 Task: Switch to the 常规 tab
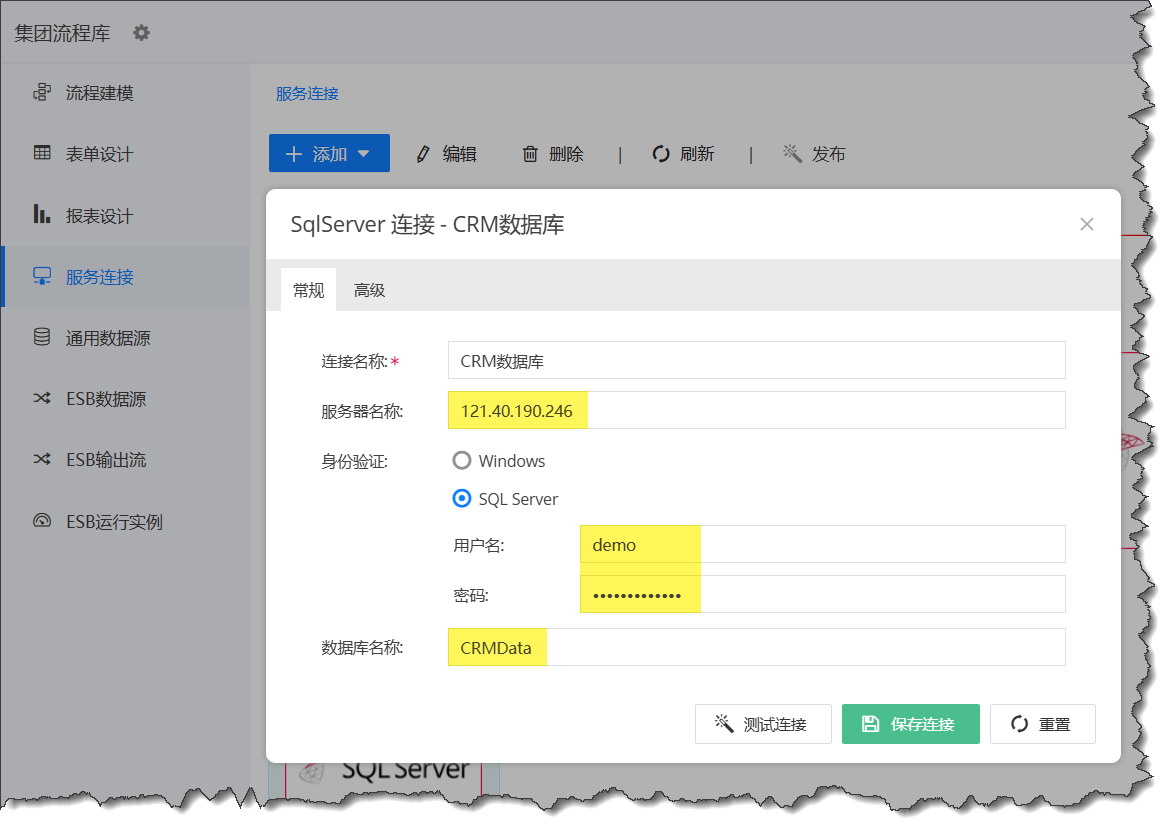308,290
